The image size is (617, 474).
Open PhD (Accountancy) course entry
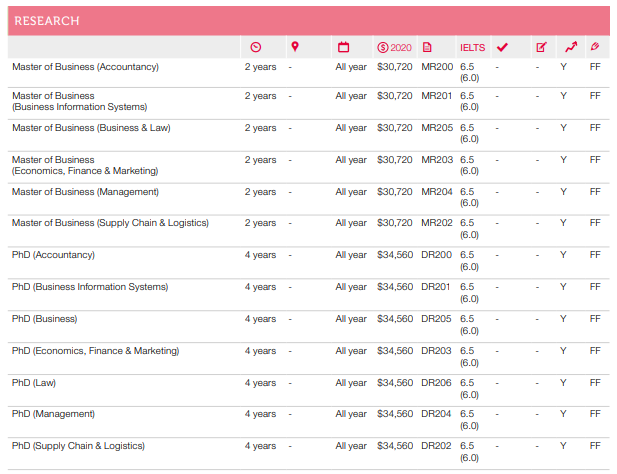coord(53,255)
